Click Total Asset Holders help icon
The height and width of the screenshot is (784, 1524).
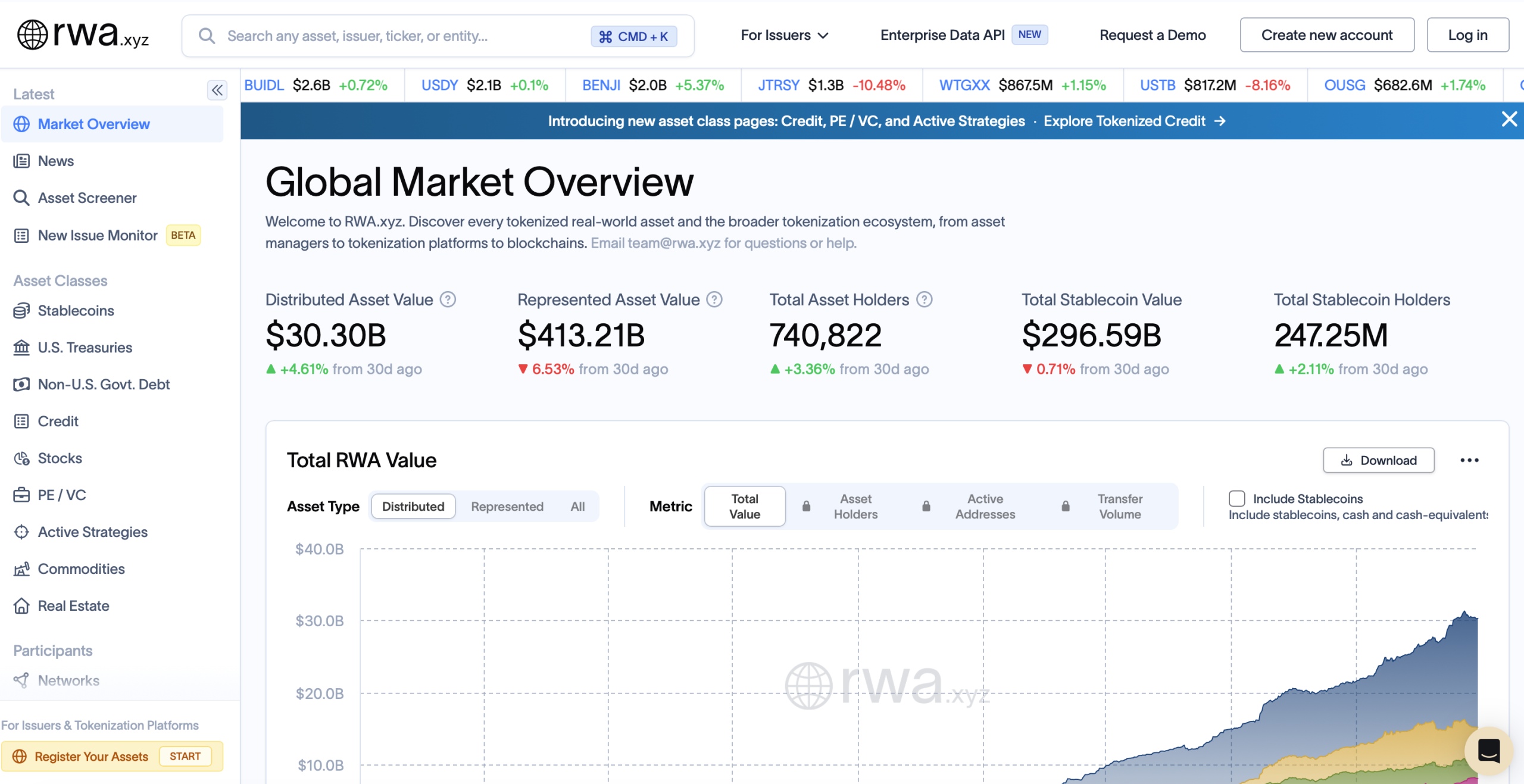click(x=924, y=299)
